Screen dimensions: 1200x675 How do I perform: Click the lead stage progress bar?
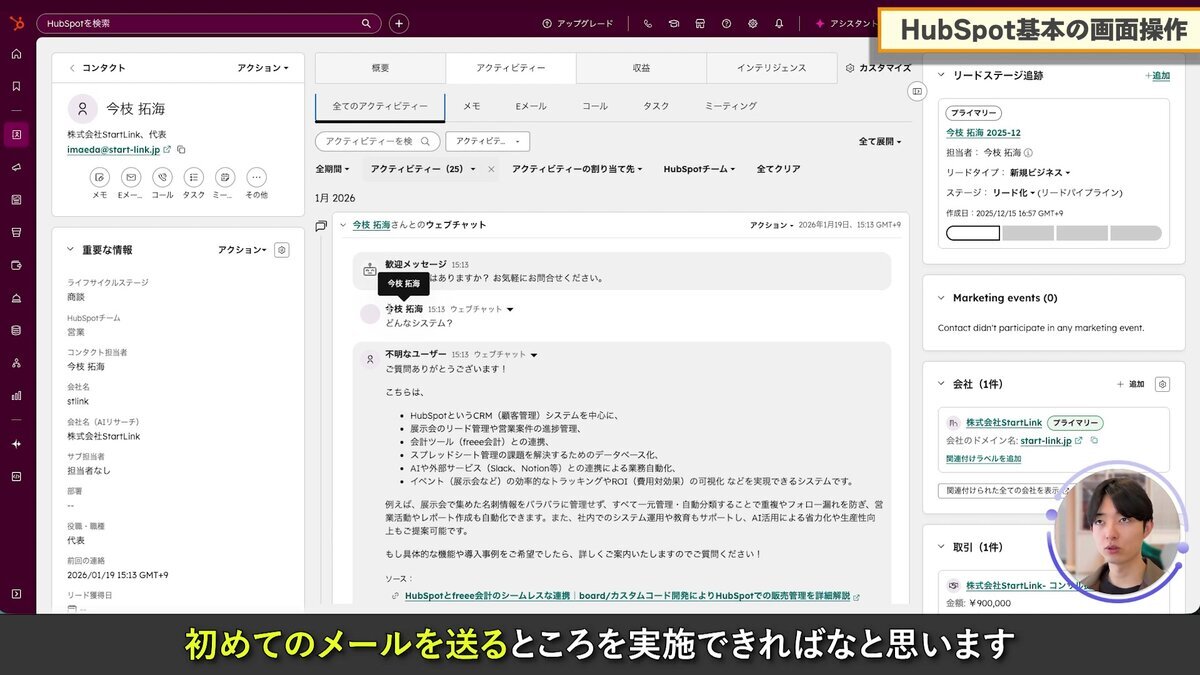click(x=1053, y=233)
